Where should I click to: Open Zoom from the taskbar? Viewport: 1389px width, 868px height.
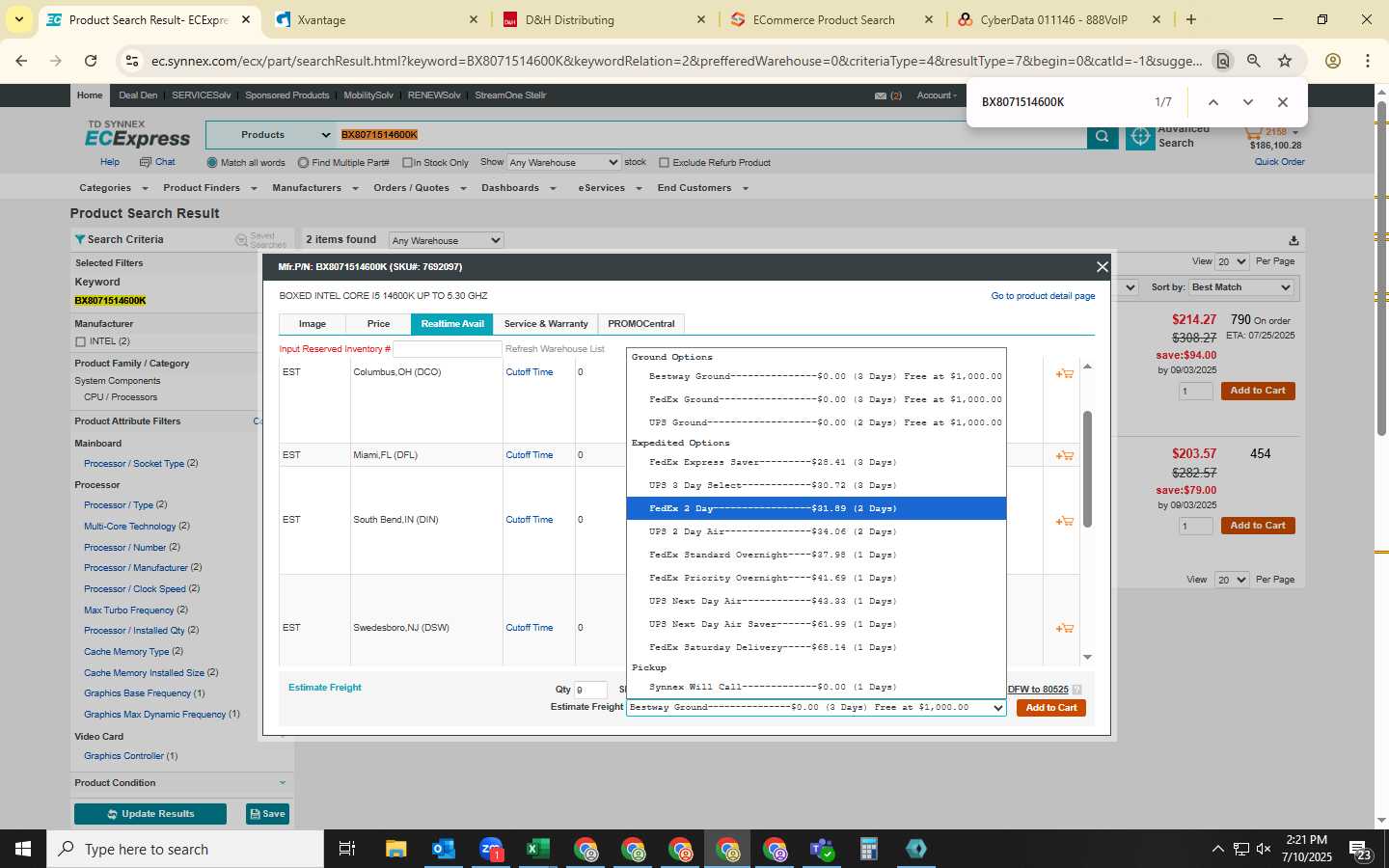tap(490, 849)
